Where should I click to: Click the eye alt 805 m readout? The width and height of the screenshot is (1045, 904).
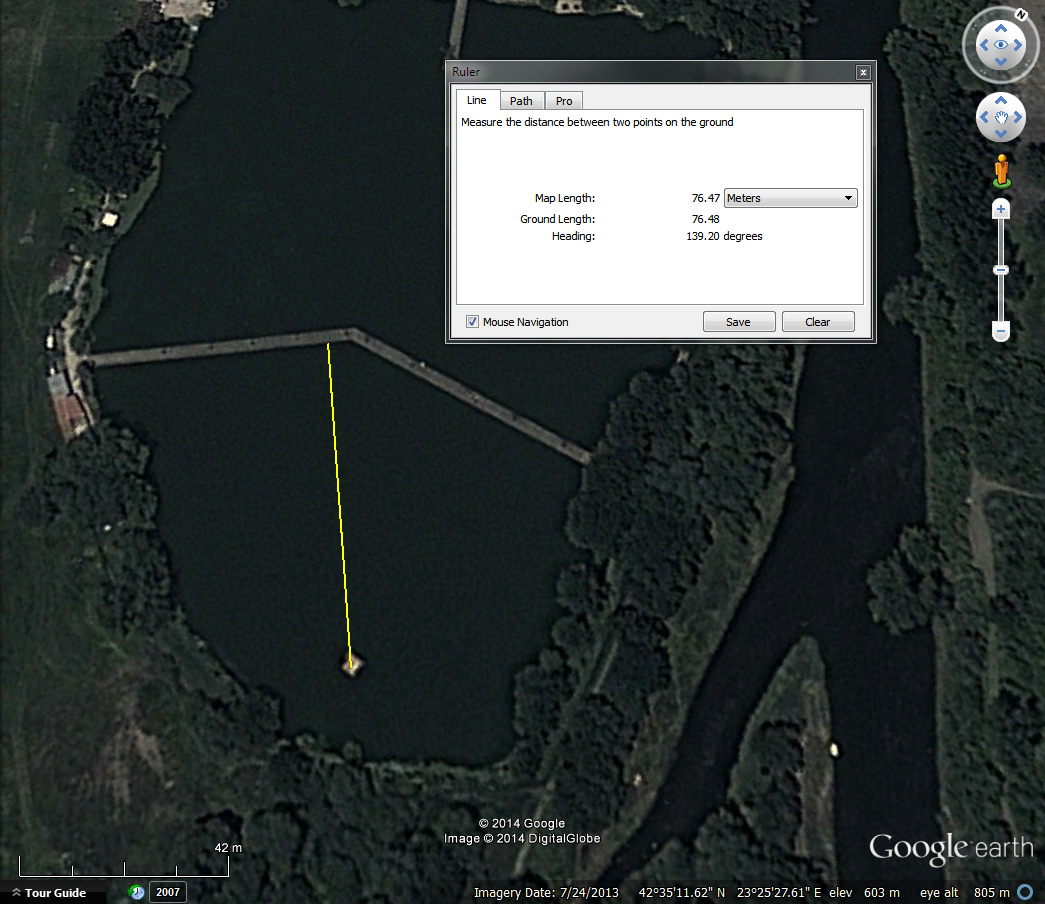(965, 893)
